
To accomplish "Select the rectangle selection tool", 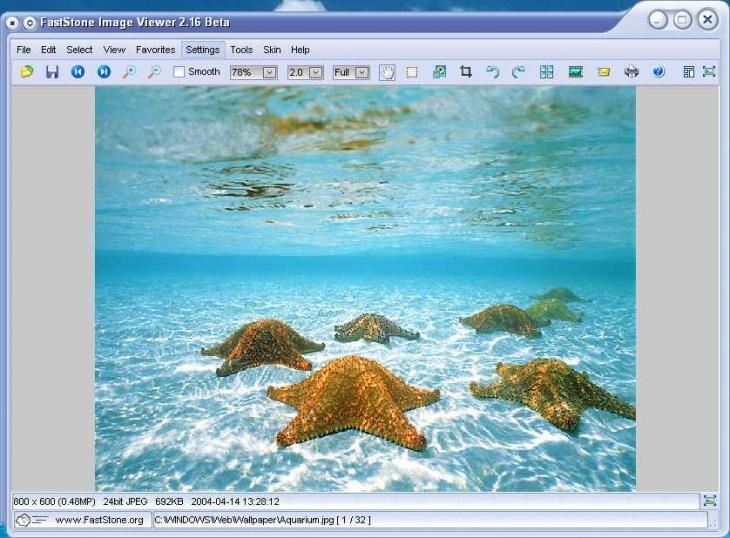I will 412,72.
